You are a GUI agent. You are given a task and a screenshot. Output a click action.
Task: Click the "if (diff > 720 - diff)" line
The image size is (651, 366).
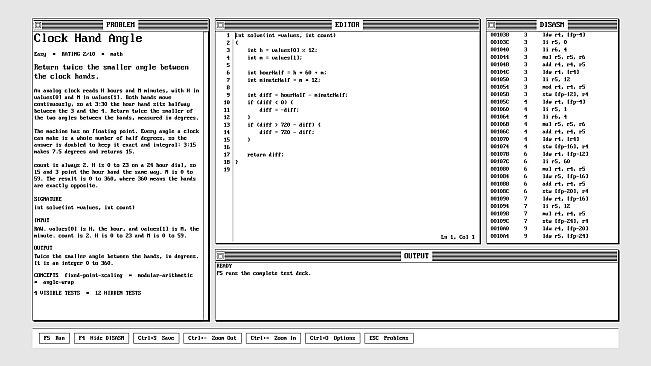click(x=284, y=125)
